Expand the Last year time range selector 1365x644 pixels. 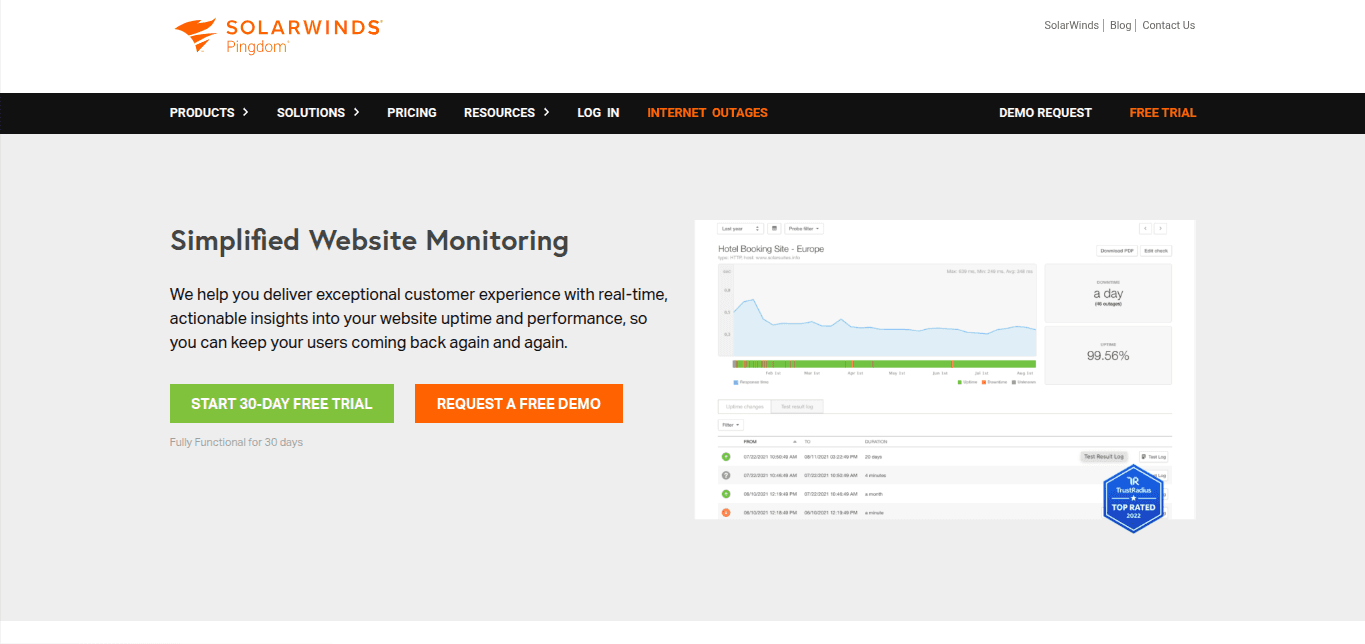[740, 228]
